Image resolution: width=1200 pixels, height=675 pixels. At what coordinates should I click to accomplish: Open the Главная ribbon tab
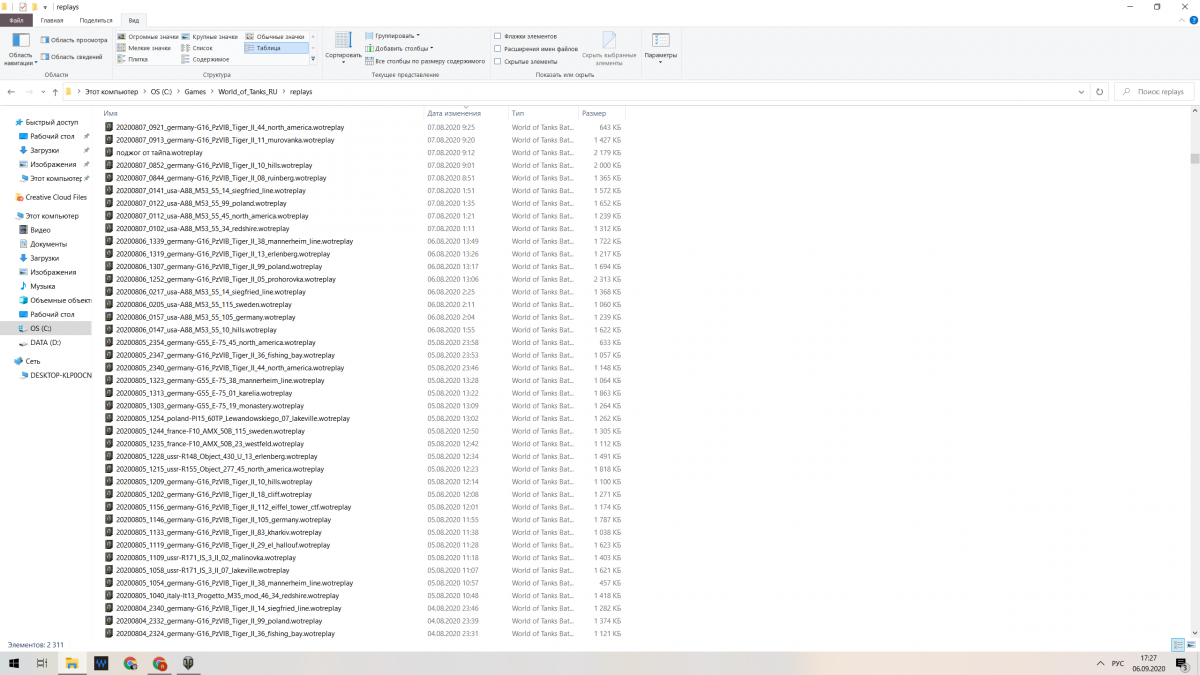coord(52,20)
